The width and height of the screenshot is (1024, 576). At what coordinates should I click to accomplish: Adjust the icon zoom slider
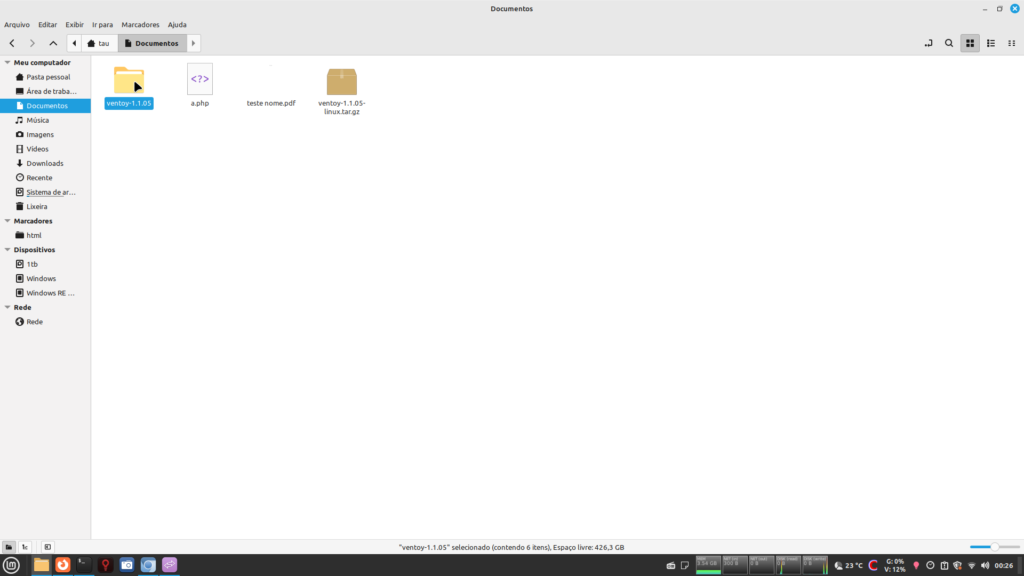pos(993,547)
